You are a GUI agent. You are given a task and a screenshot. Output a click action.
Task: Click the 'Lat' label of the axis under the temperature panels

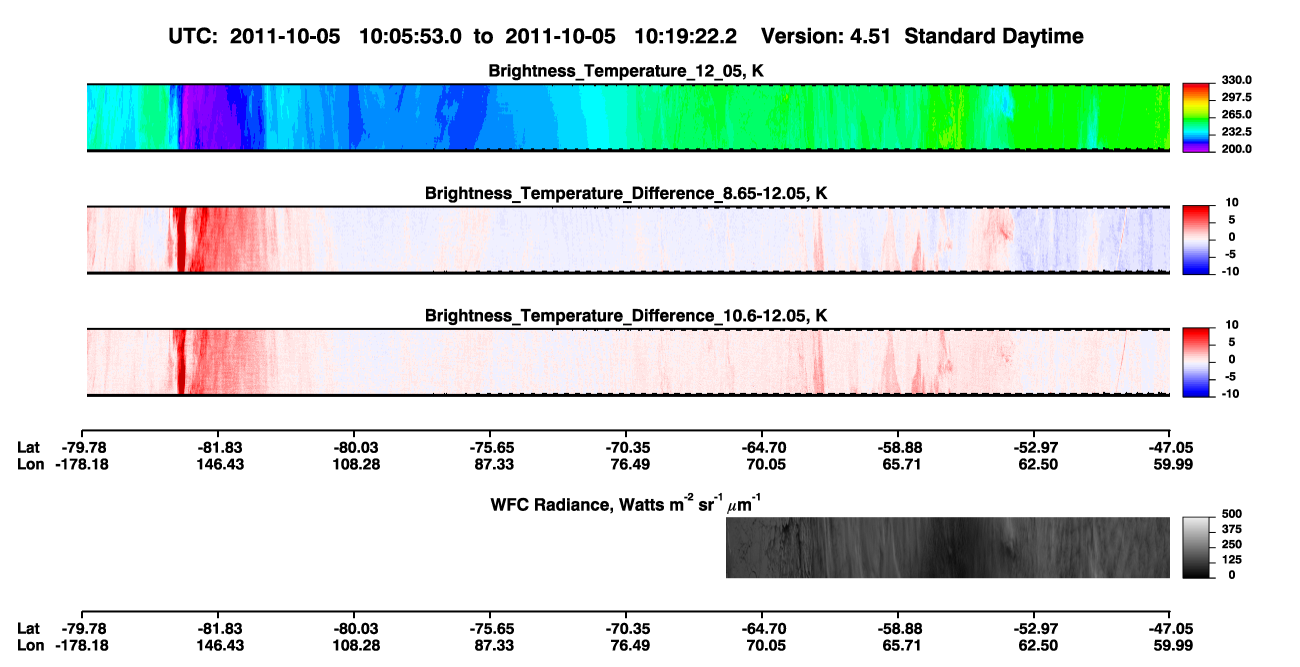[x=29, y=447]
